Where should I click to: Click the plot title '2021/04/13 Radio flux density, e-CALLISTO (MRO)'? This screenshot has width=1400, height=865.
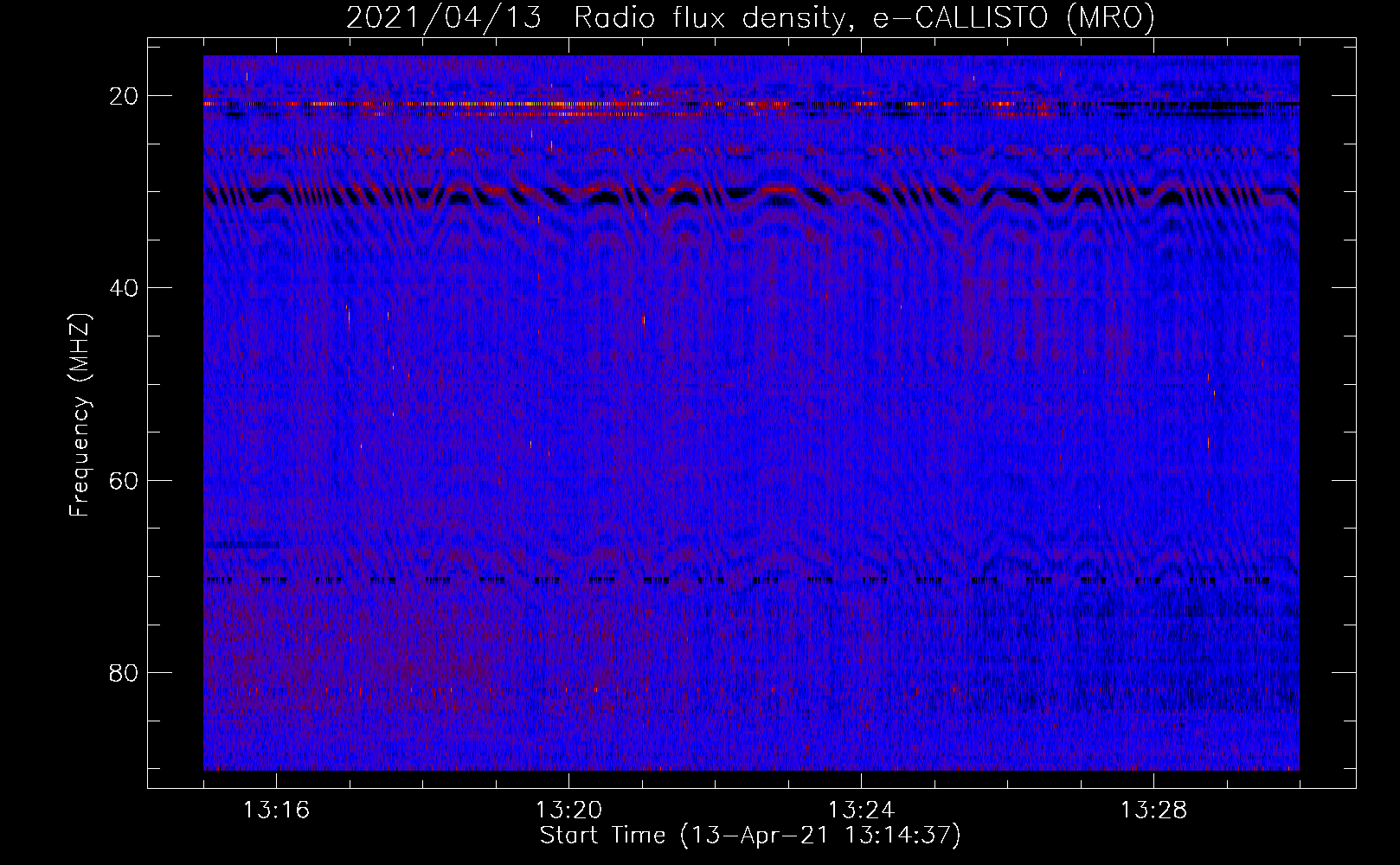click(750, 18)
